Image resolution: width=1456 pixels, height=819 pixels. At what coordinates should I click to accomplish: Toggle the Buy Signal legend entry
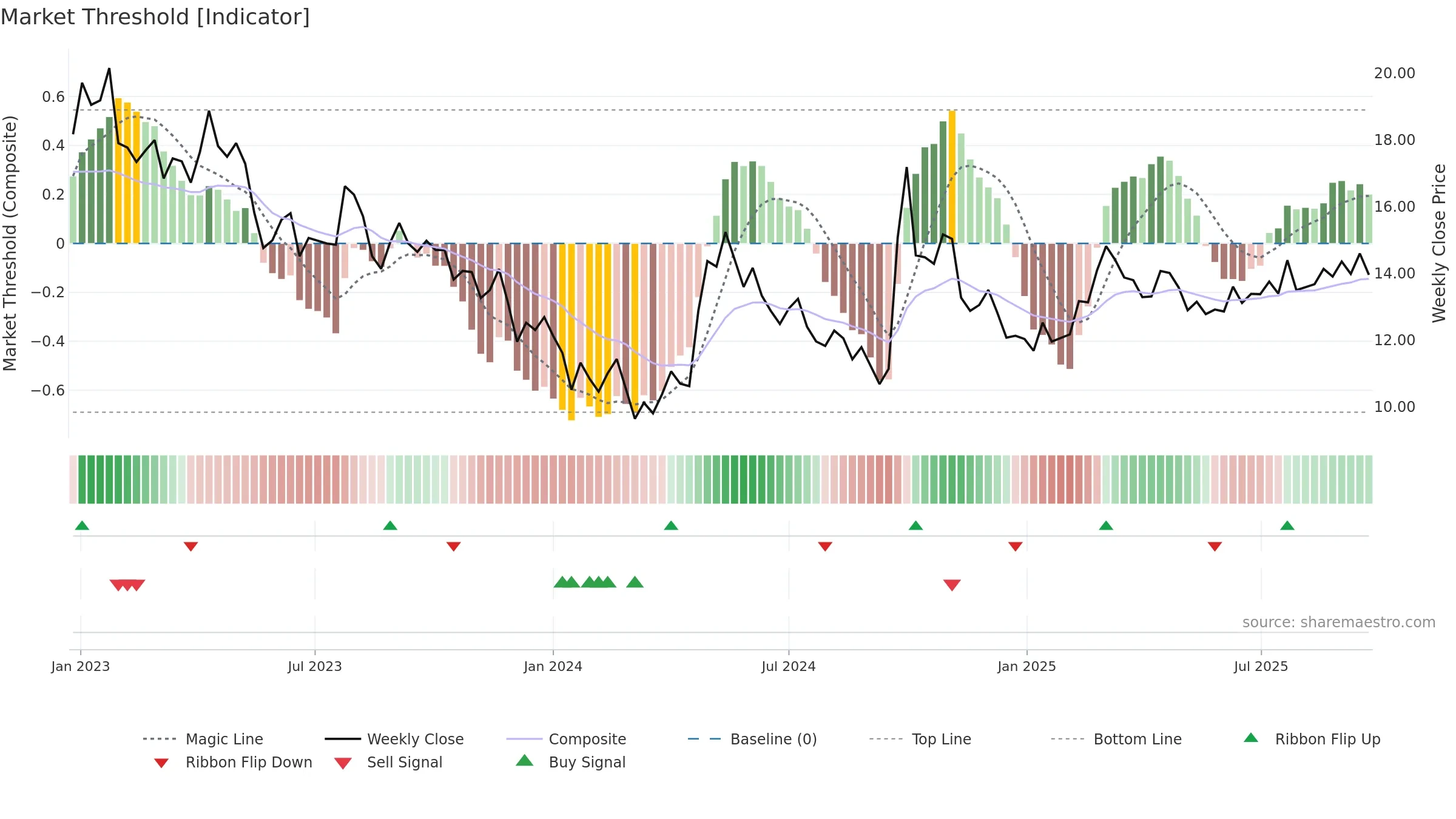pyautogui.click(x=570, y=762)
